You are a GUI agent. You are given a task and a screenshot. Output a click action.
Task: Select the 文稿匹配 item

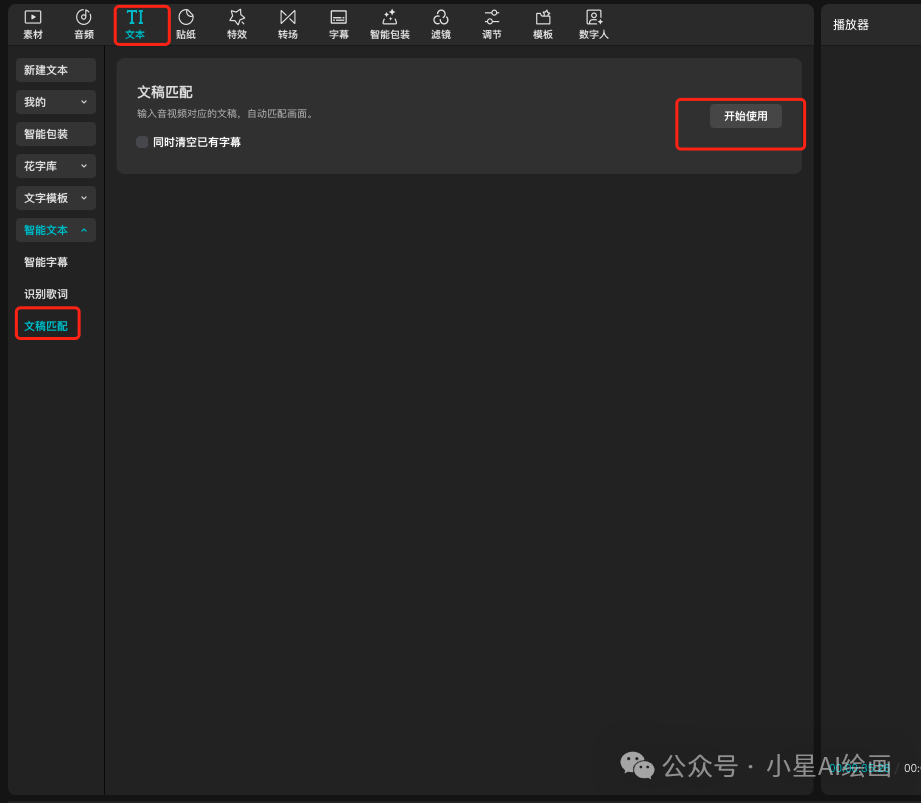(x=46, y=326)
